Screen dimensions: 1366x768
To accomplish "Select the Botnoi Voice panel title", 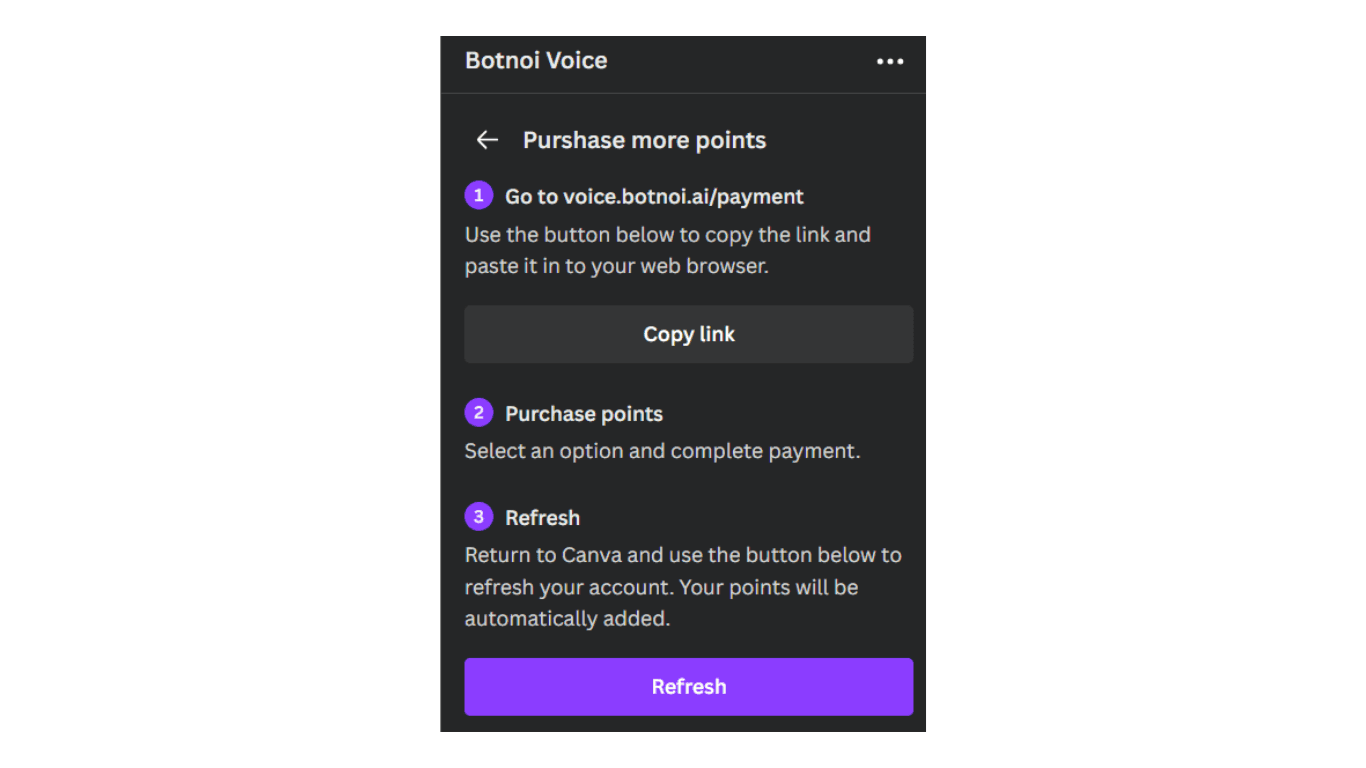I will pos(536,60).
